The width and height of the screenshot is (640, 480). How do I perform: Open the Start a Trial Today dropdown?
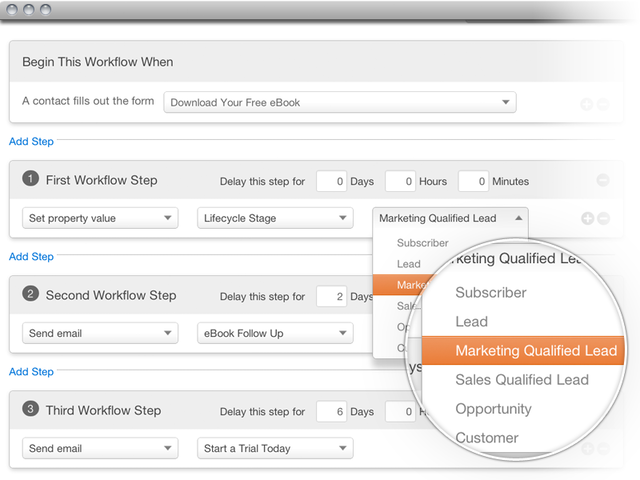(x=275, y=448)
